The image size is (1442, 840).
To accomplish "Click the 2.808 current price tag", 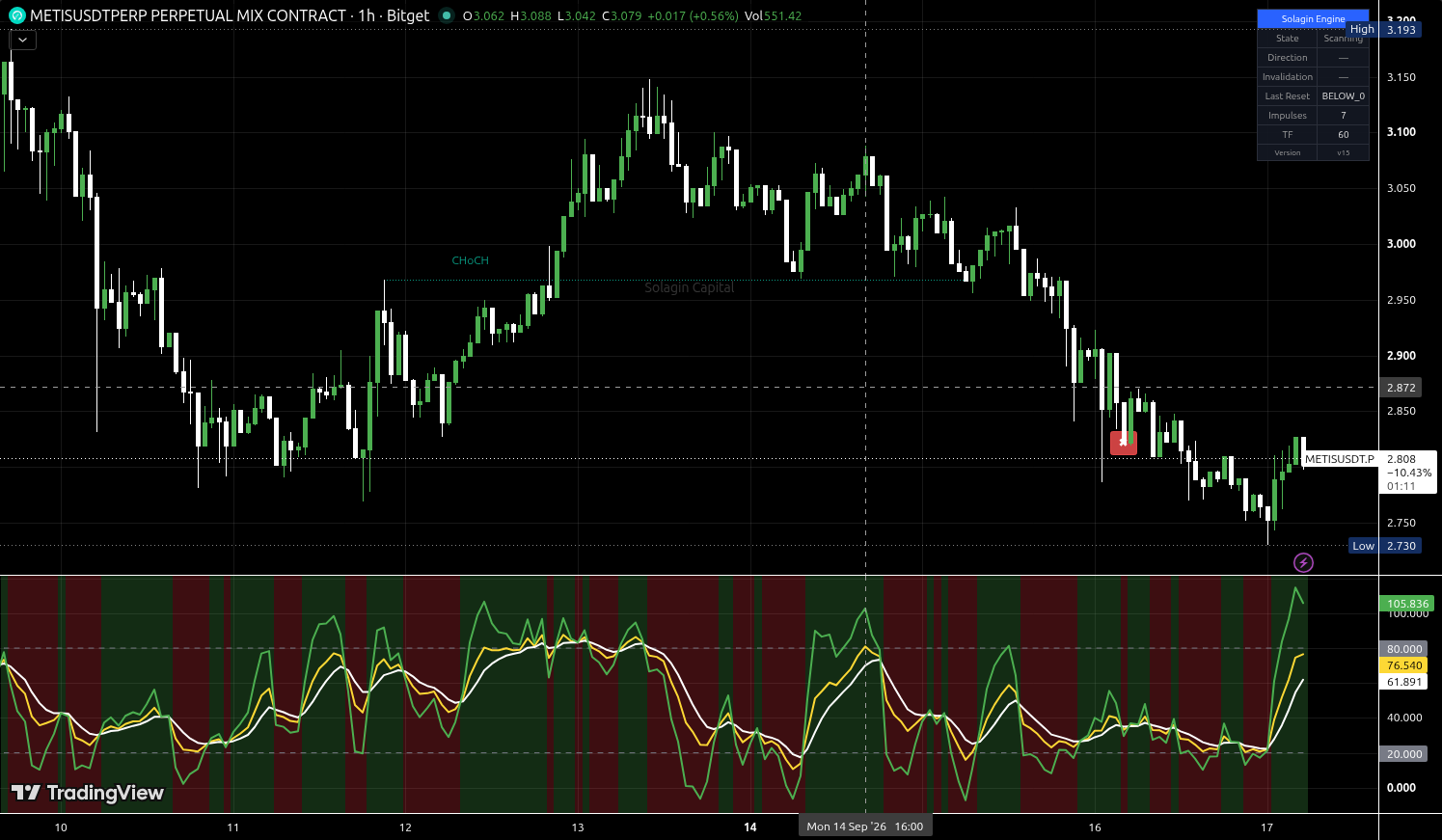I will [1408, 473].
